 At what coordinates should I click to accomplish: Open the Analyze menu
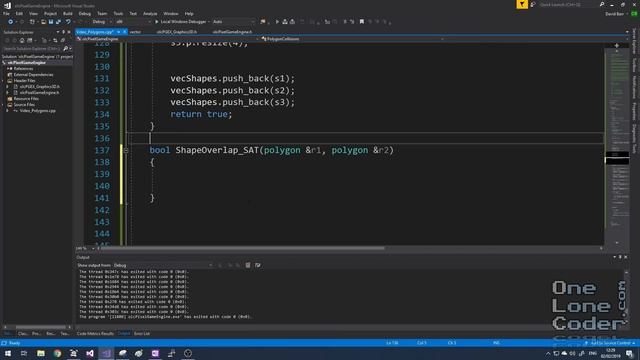pyautogui.click(x=150, y=13)
